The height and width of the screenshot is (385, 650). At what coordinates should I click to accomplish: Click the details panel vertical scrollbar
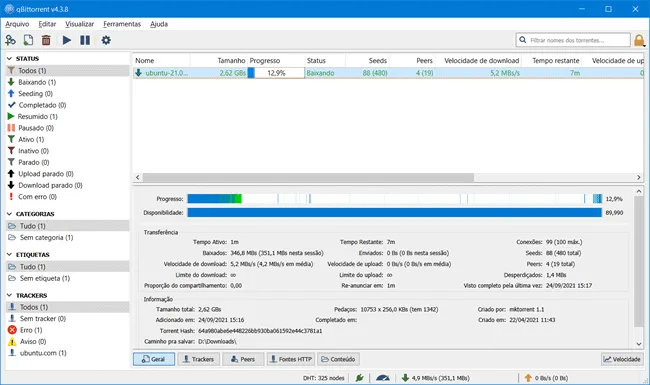click(x=639, y=262)
